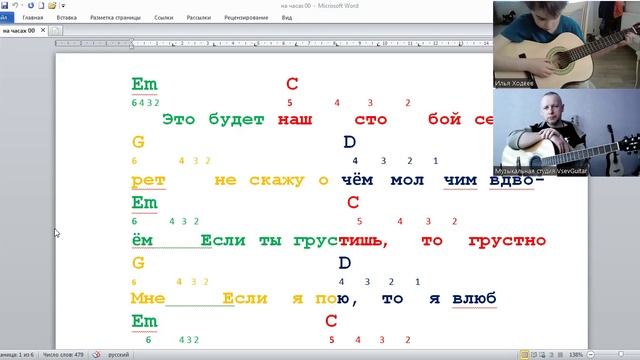Repeat the last action with the redo icon
The width and height of the screenshot is (640, 360).
(x=31, y=5)
